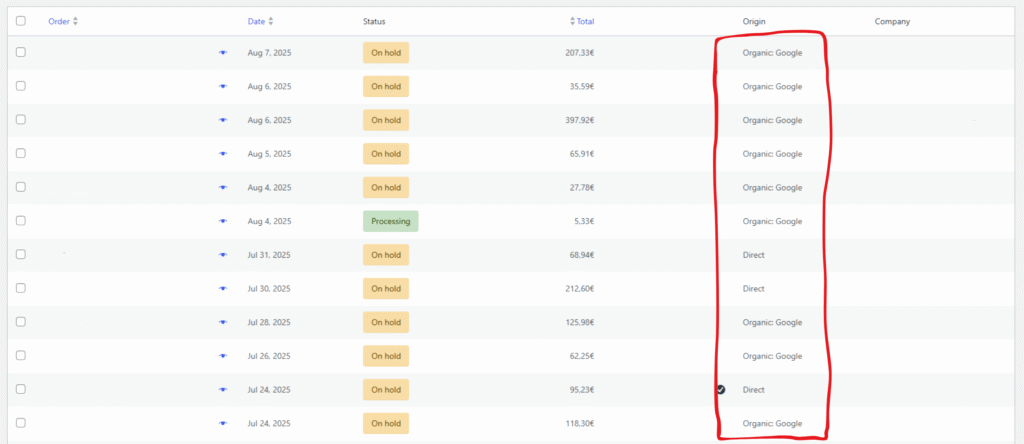Click the On hold badge for Aug 7, 2025
This screenshot has width=1024, height=444.
(386, 53)
